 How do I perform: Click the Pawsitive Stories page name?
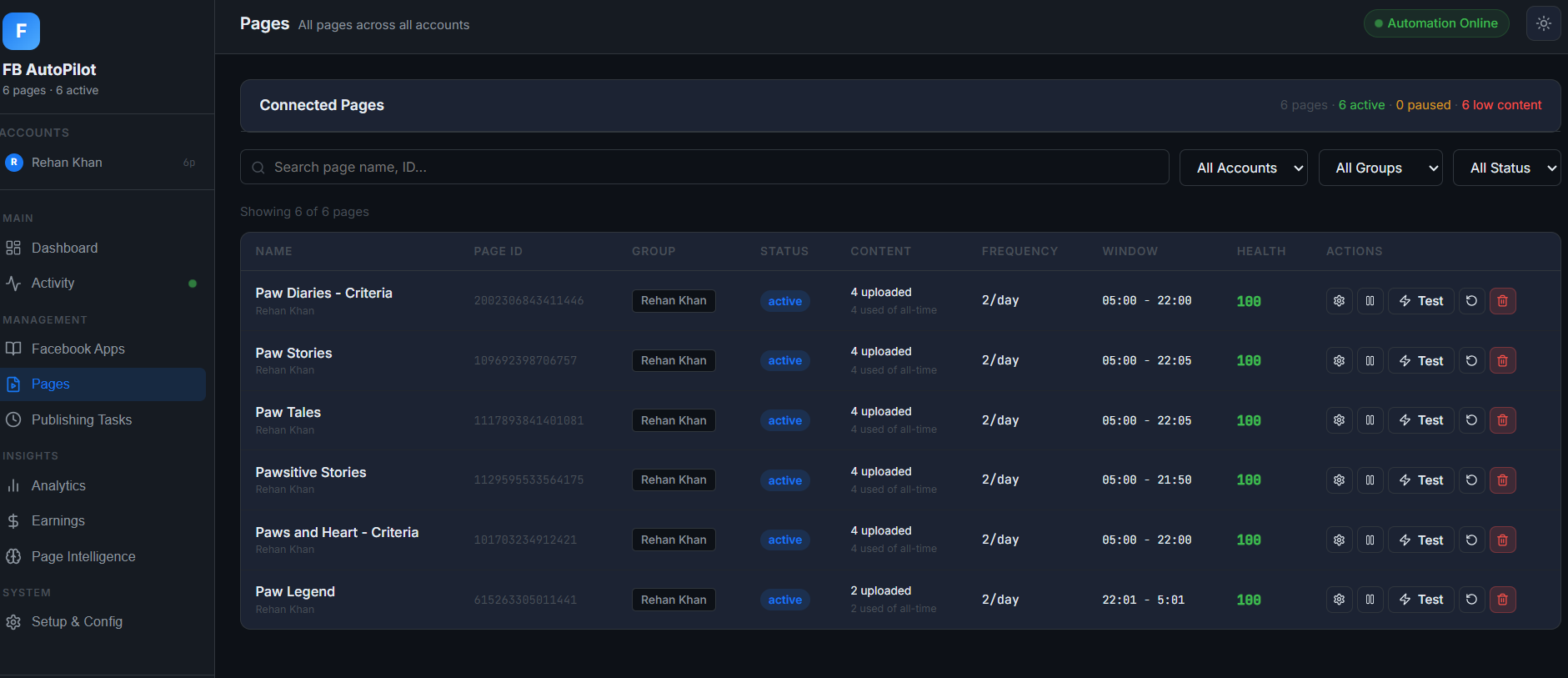[x=311, y=472]
